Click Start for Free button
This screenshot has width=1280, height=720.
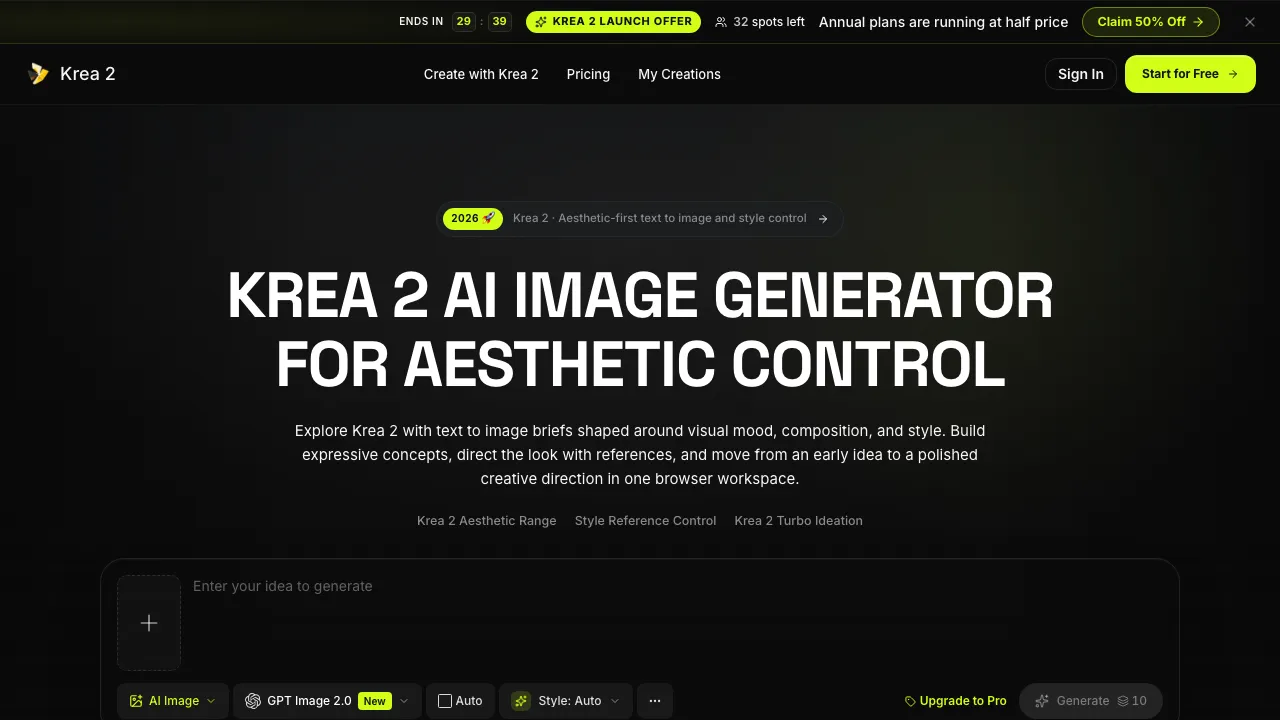pyautogui.click(x=1190, y=74)
